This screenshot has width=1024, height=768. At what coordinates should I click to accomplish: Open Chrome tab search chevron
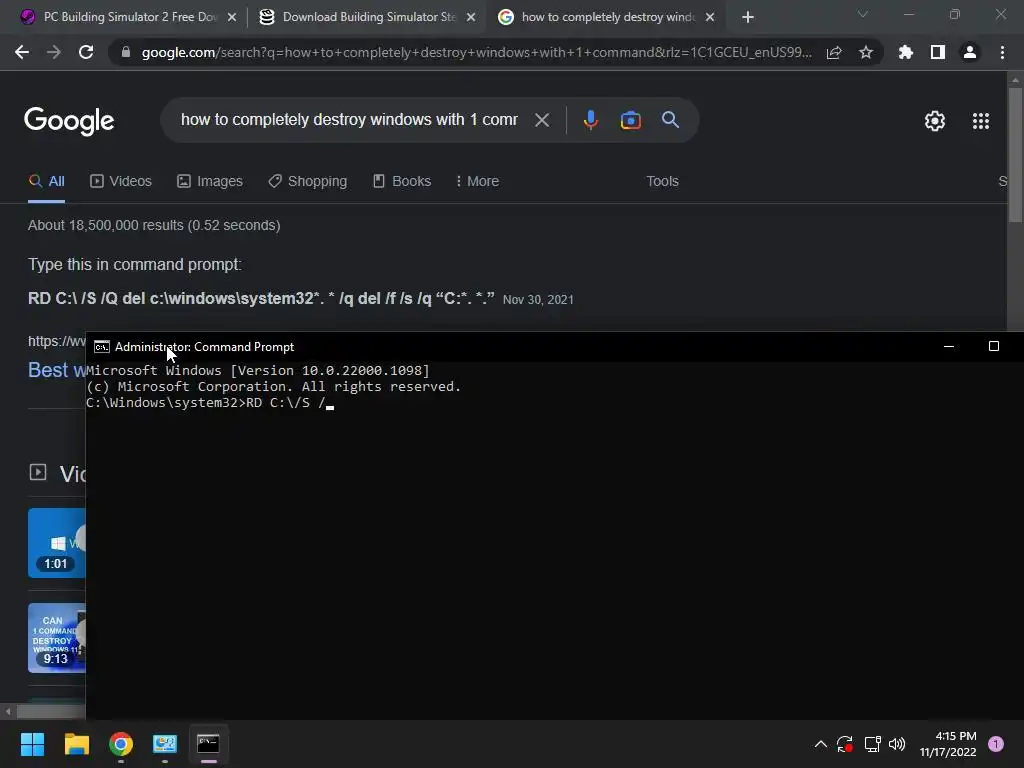pos(863,14)
